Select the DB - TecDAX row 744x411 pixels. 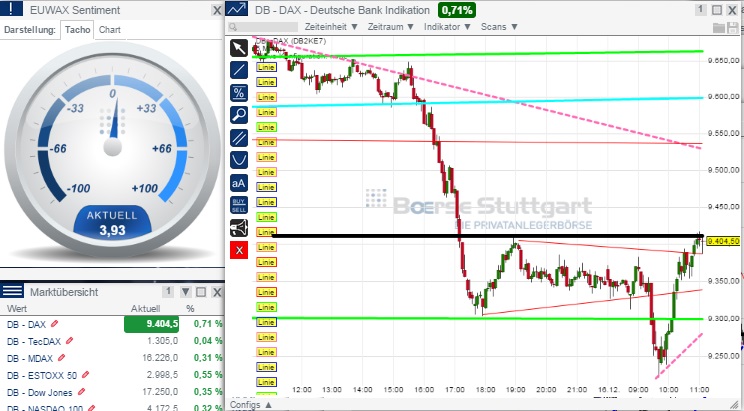112,341
